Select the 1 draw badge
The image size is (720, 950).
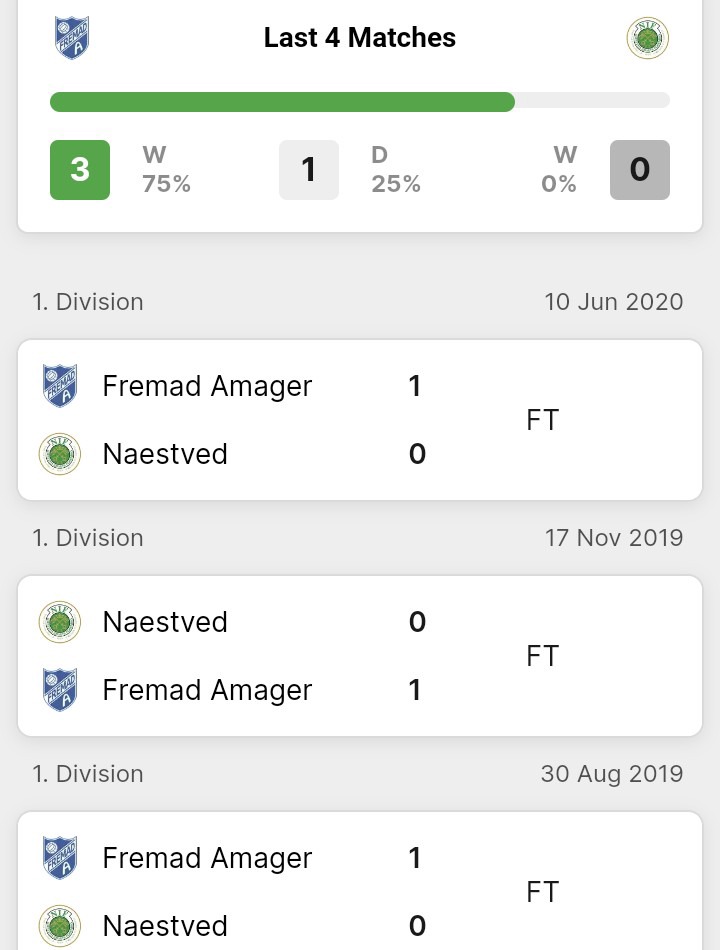tap(309, 170)
